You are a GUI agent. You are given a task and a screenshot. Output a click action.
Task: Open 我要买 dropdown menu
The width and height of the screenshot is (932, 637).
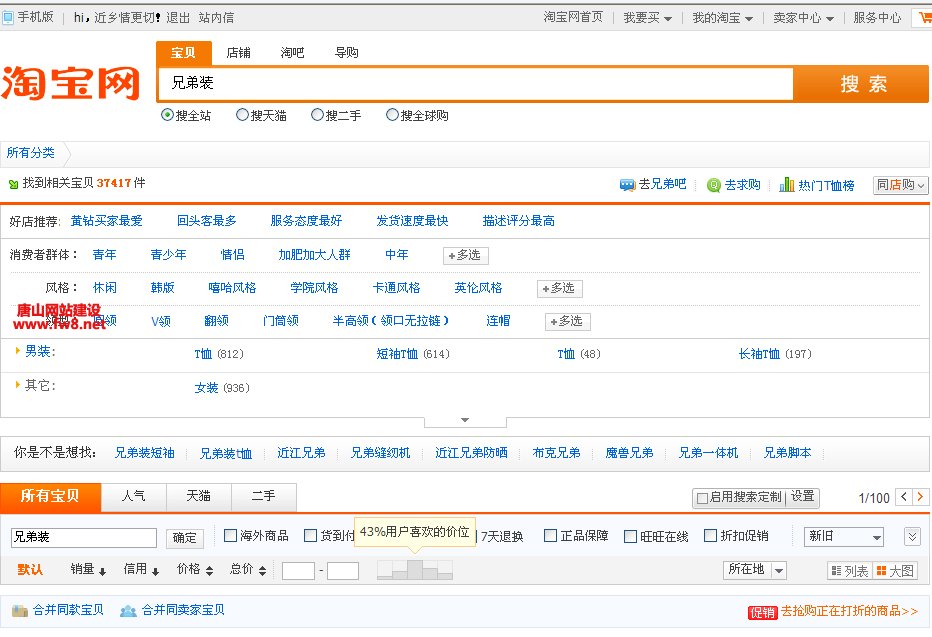coord(647,18)
